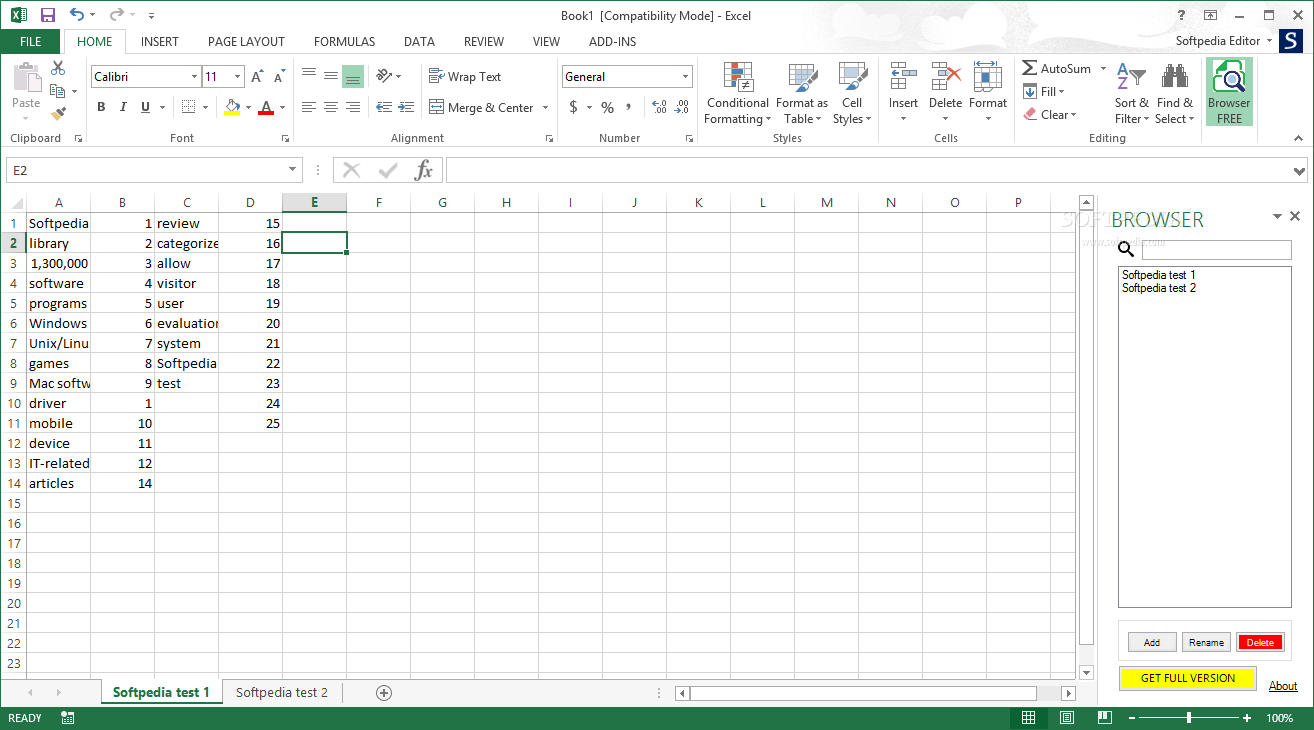The image size is (1314, 730).
Task: Open the General number format dropdown
Action: pyautogui.click(x=686, y=77)
